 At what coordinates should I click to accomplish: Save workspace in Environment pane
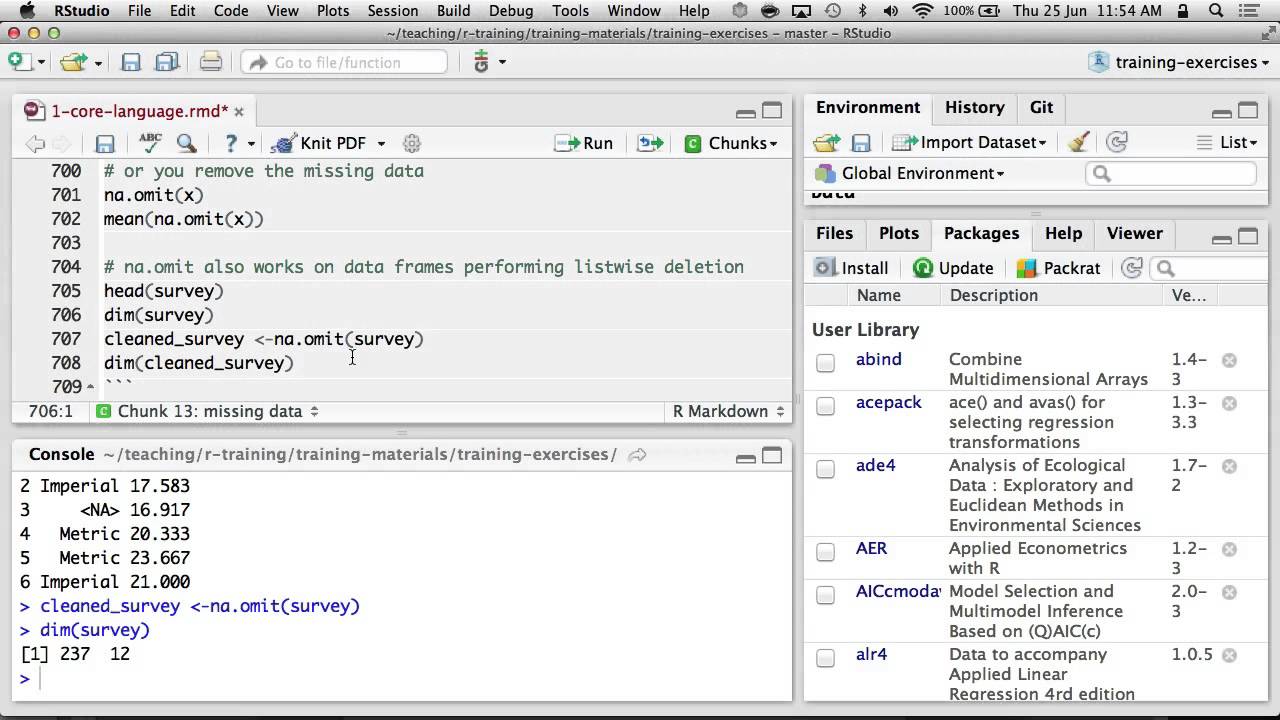pyautogui.click(x=861, y=143)
